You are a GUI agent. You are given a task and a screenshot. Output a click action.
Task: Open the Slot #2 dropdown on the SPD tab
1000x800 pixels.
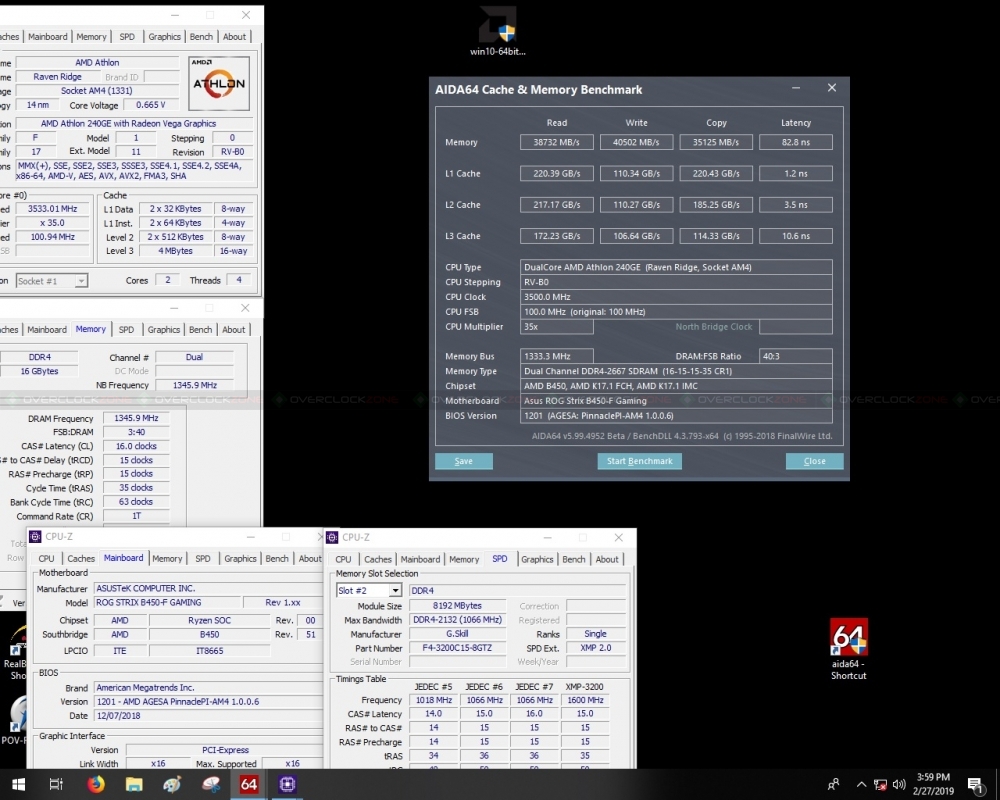pyautogui.click(x=394, y=590)
